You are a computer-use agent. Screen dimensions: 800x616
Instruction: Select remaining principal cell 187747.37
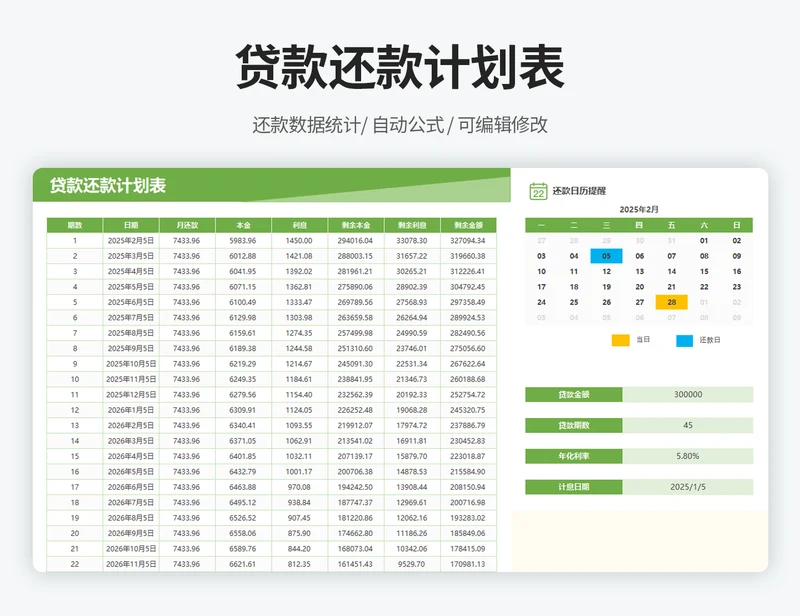coord(356,502)
